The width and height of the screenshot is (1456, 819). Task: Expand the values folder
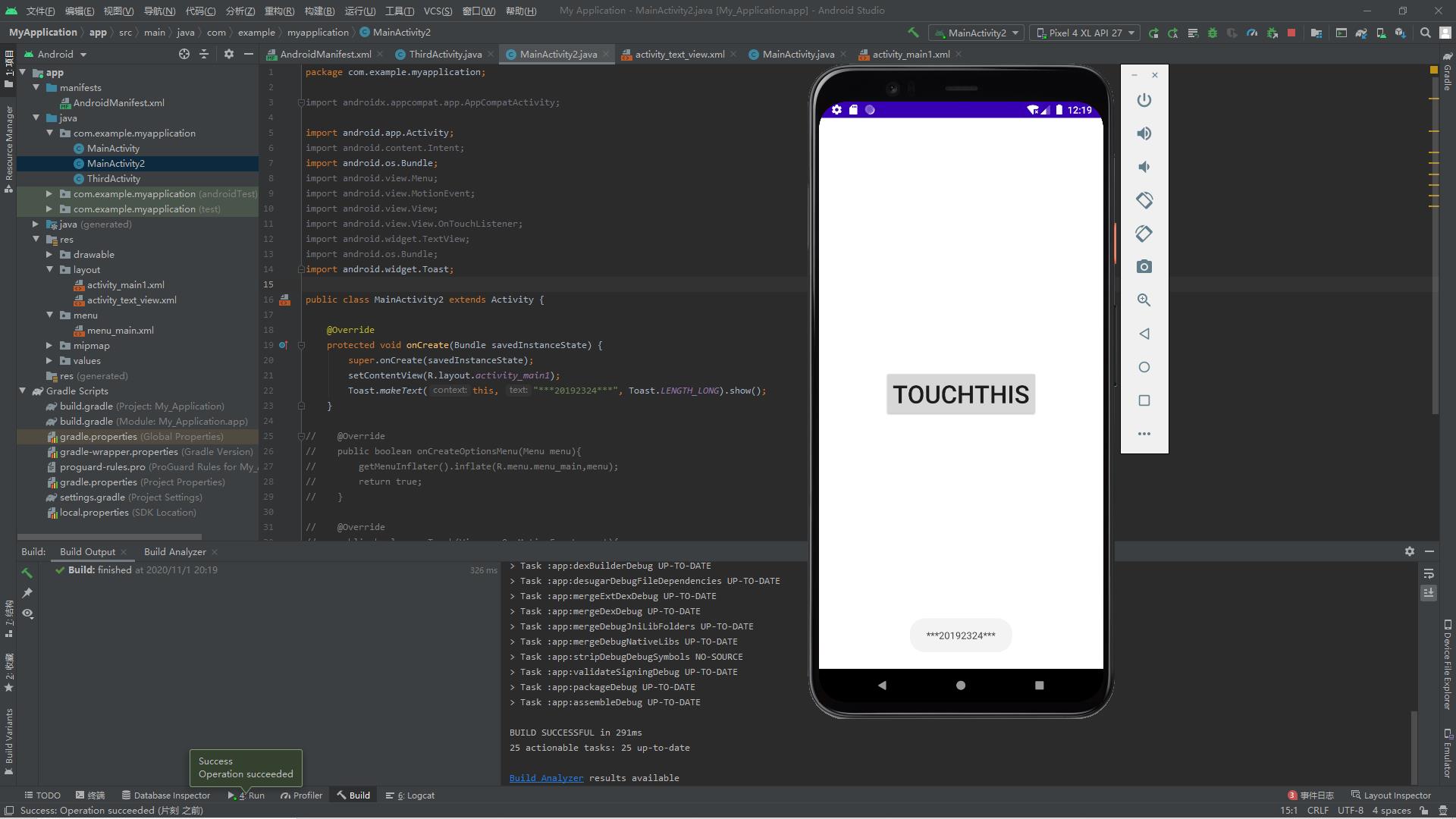click(50, 361)
